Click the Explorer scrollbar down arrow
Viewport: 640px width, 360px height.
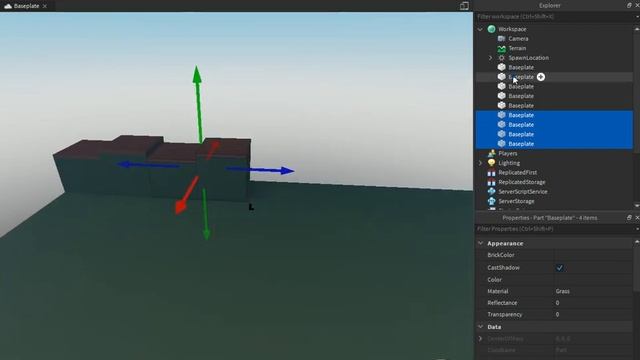pos(637,206)
